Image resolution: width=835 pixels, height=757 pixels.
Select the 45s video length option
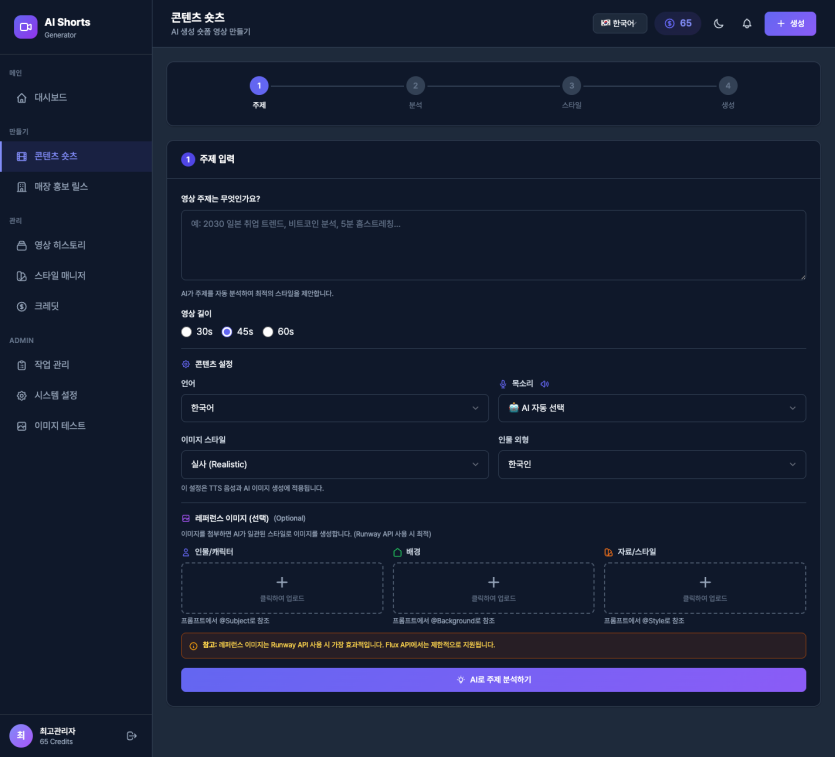click(227, 331)
